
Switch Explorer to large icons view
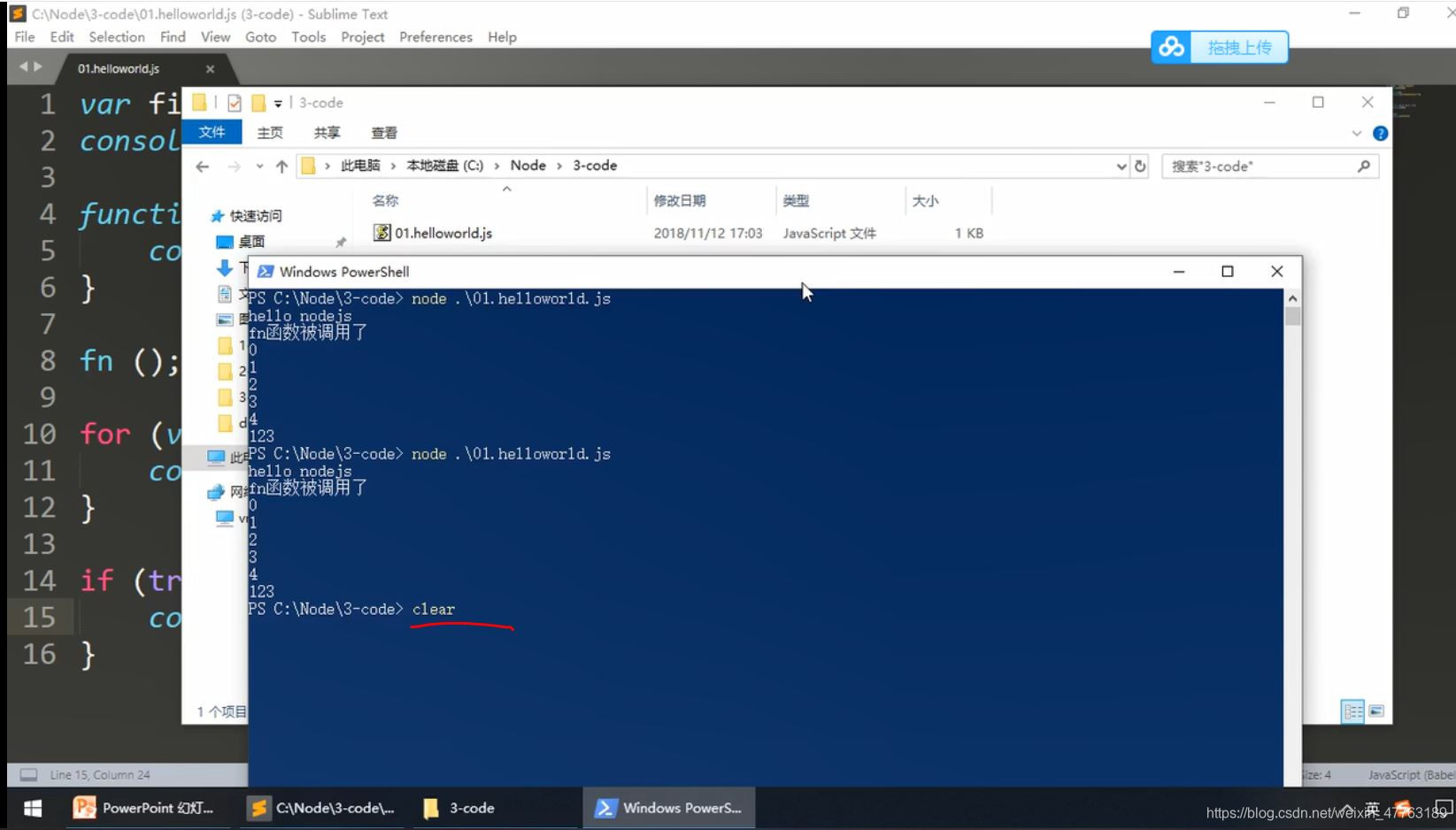click(x=1376, y=711)
